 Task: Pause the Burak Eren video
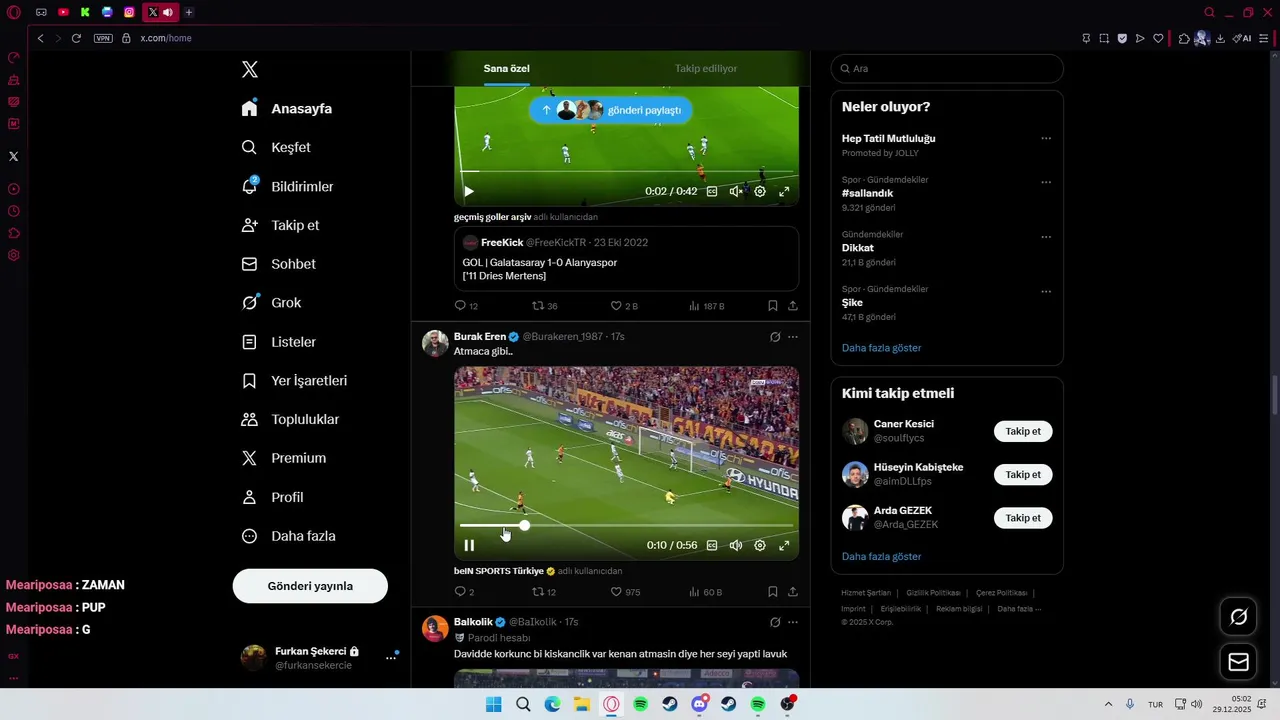pyautogui.click(x=469, y=545)
